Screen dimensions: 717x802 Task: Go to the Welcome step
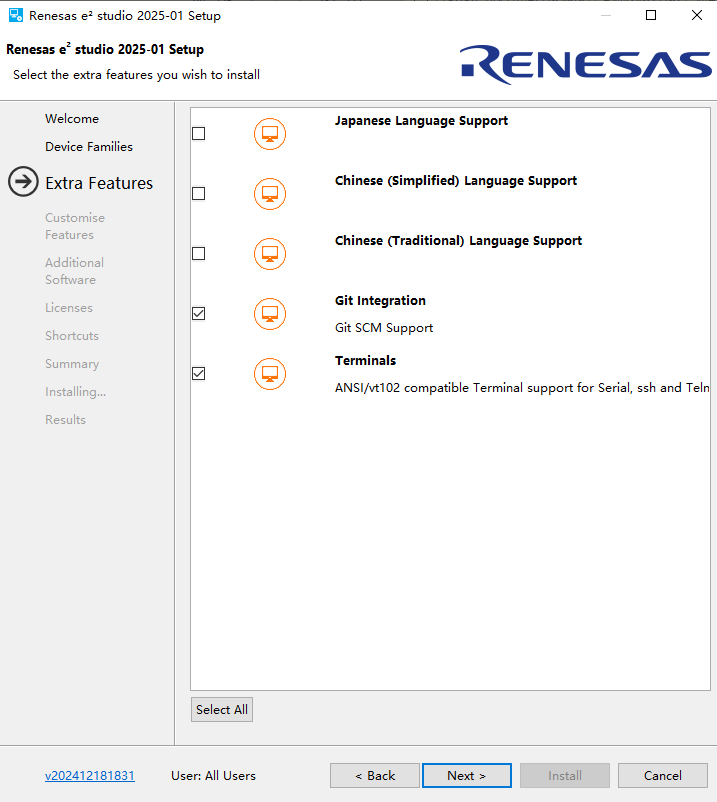click(72, 119)
